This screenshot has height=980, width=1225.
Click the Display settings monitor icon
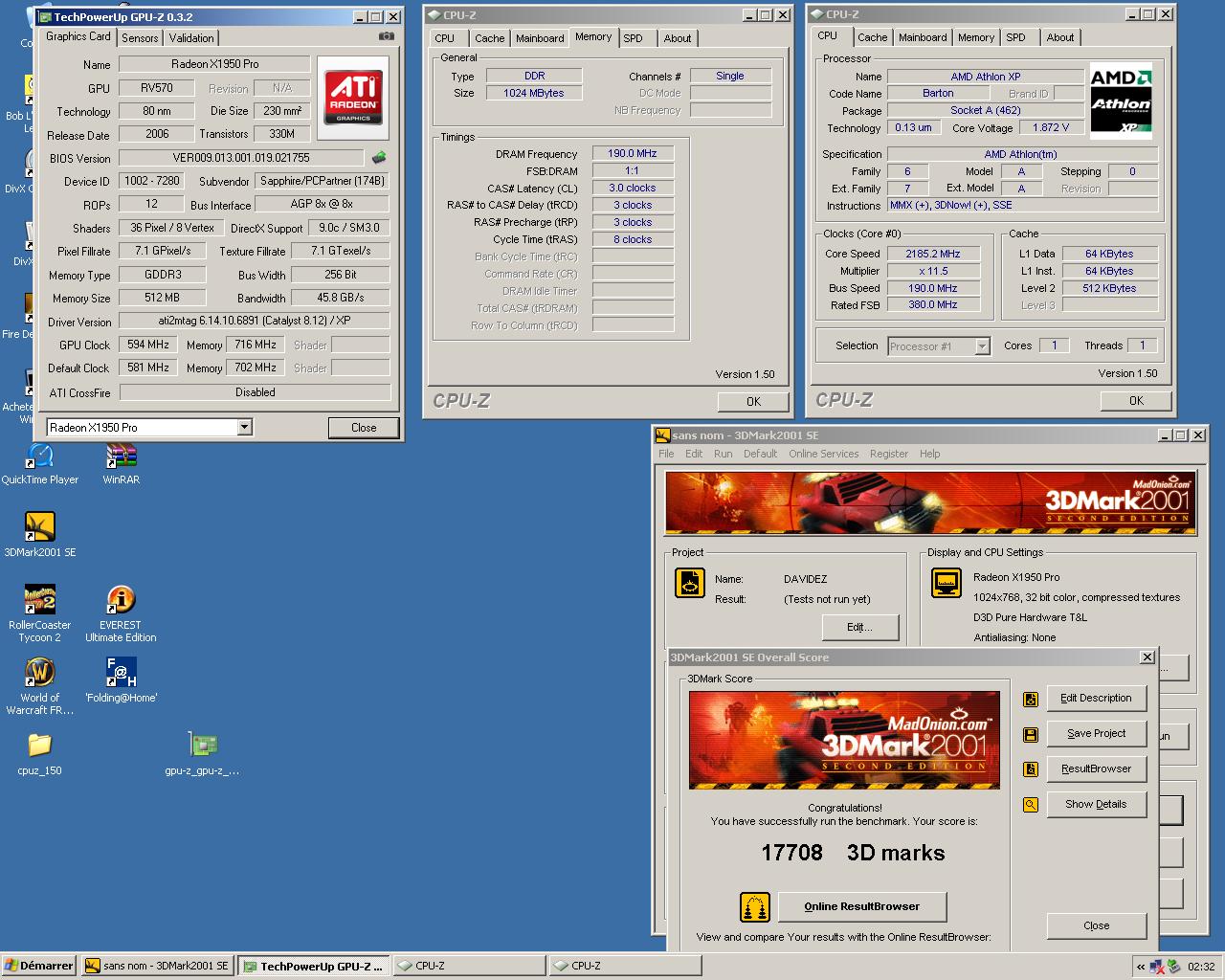click(947, 583)
